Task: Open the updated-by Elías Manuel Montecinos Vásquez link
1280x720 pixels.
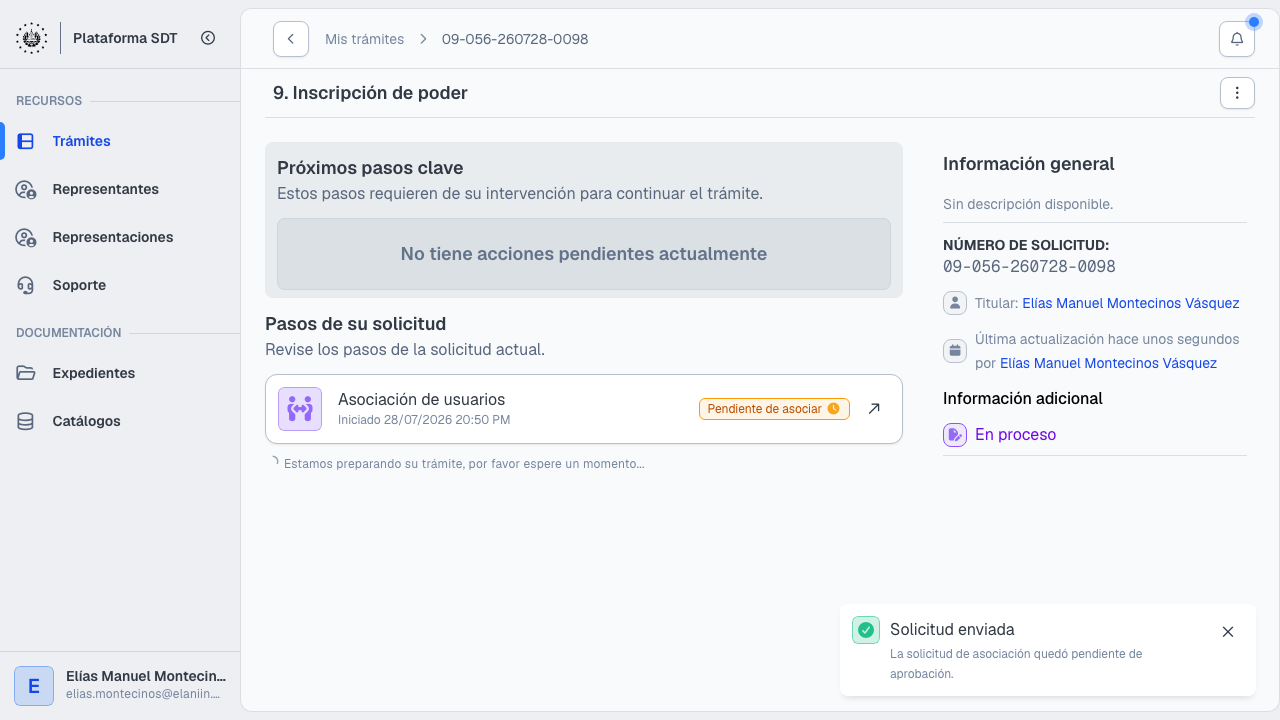Action: (x=1109, y=363)
